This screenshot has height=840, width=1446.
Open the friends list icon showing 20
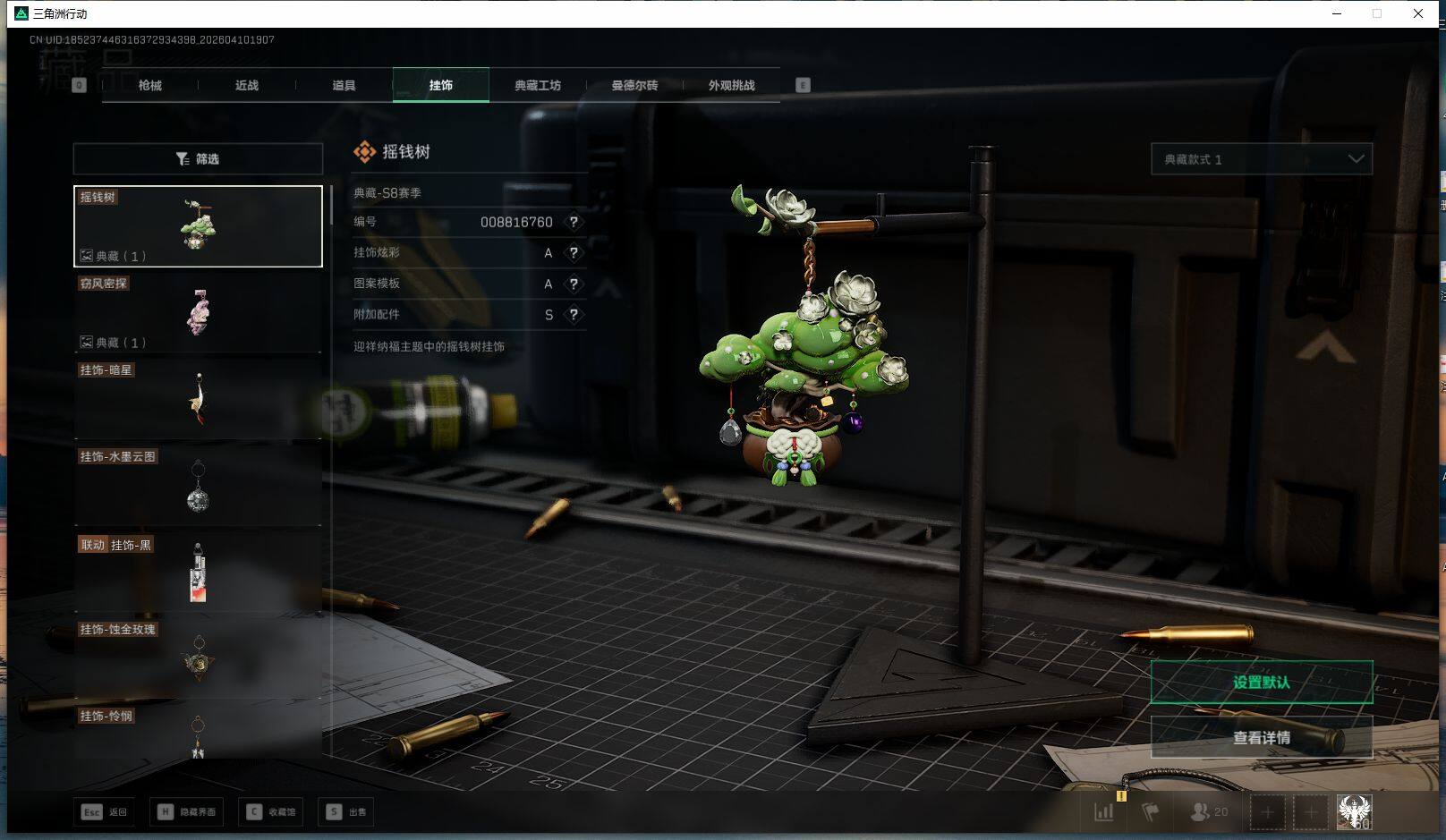[1208, 812]
